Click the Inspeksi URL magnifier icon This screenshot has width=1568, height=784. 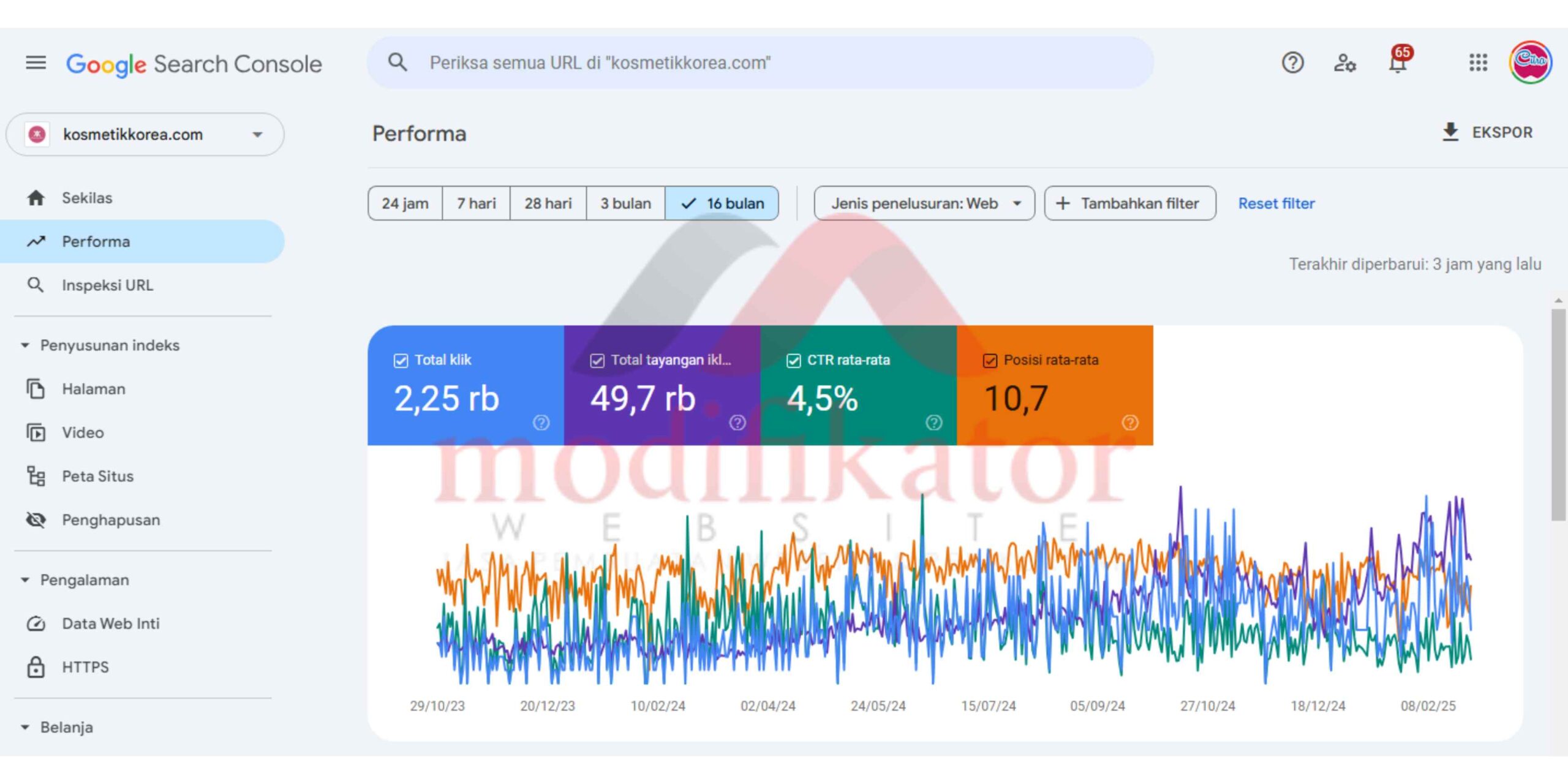pos(36,285)
